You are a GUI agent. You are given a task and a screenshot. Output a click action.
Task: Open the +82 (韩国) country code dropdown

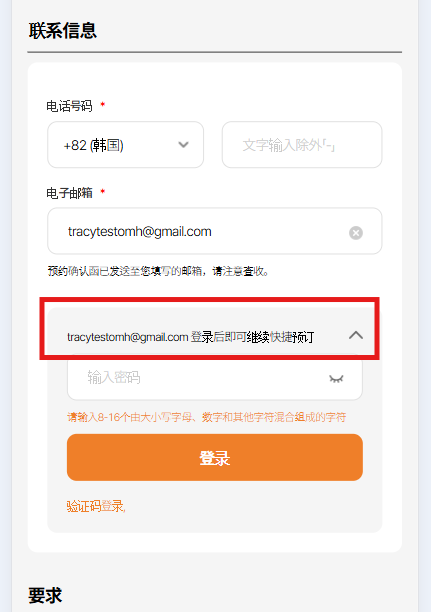(125, 145)
